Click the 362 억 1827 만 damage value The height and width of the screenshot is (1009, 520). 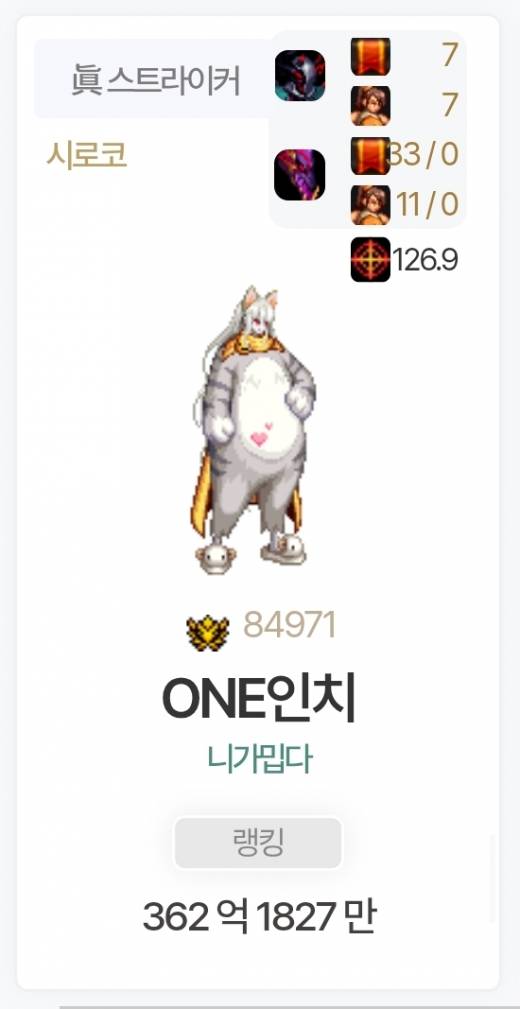point(259,916)
